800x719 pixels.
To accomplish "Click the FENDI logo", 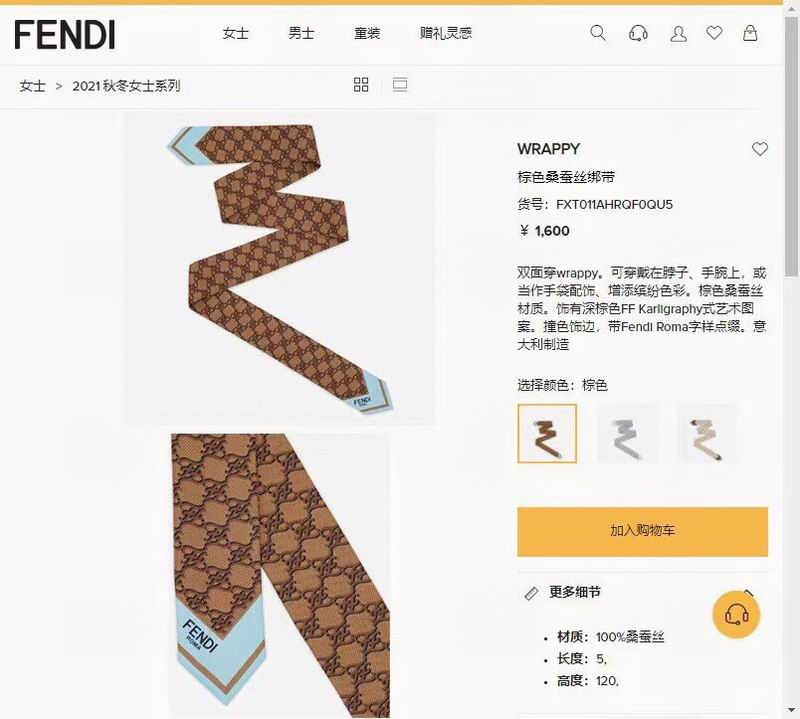I will coord(65,35).
